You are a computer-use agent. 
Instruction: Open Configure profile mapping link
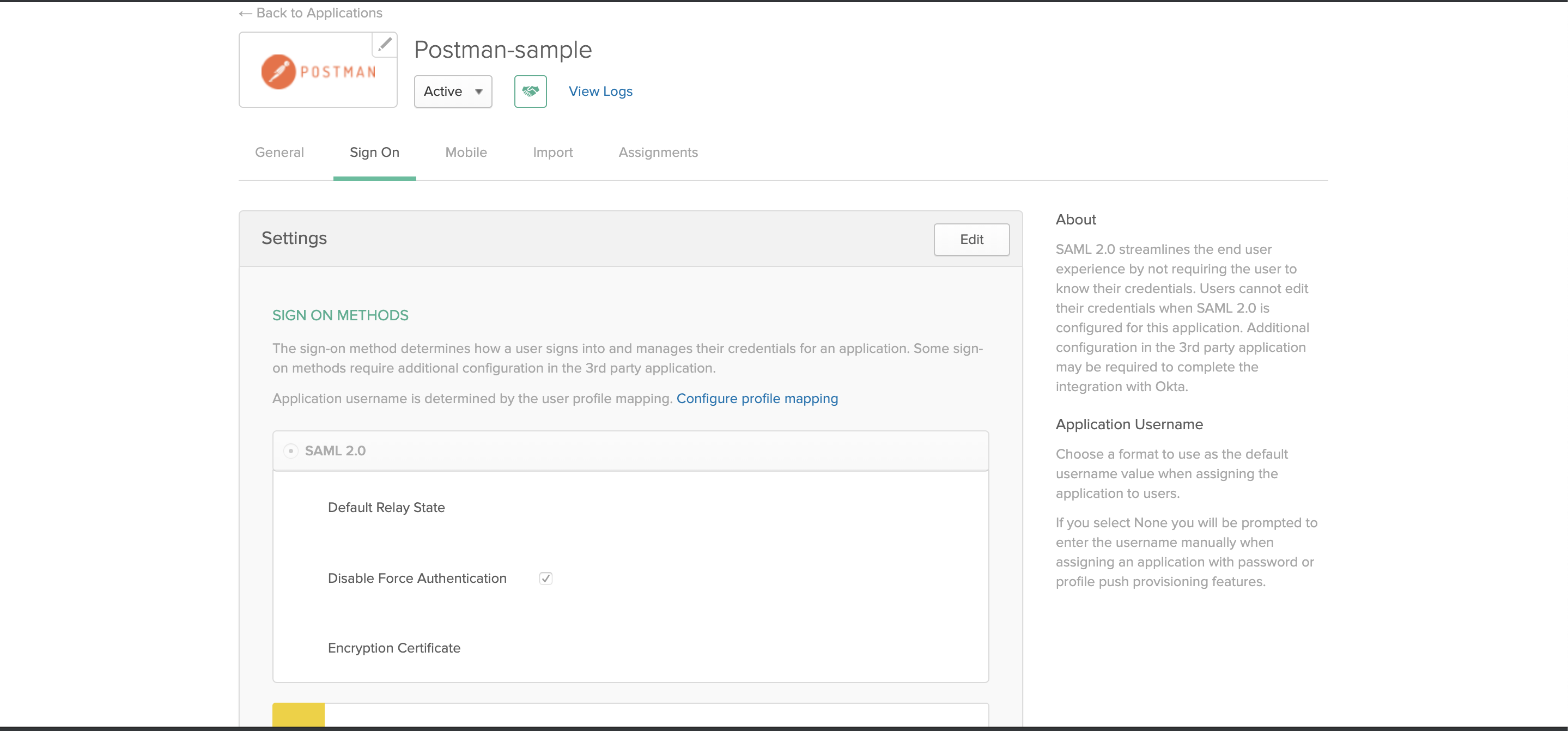pyautogui.click(x=757, y=399)
